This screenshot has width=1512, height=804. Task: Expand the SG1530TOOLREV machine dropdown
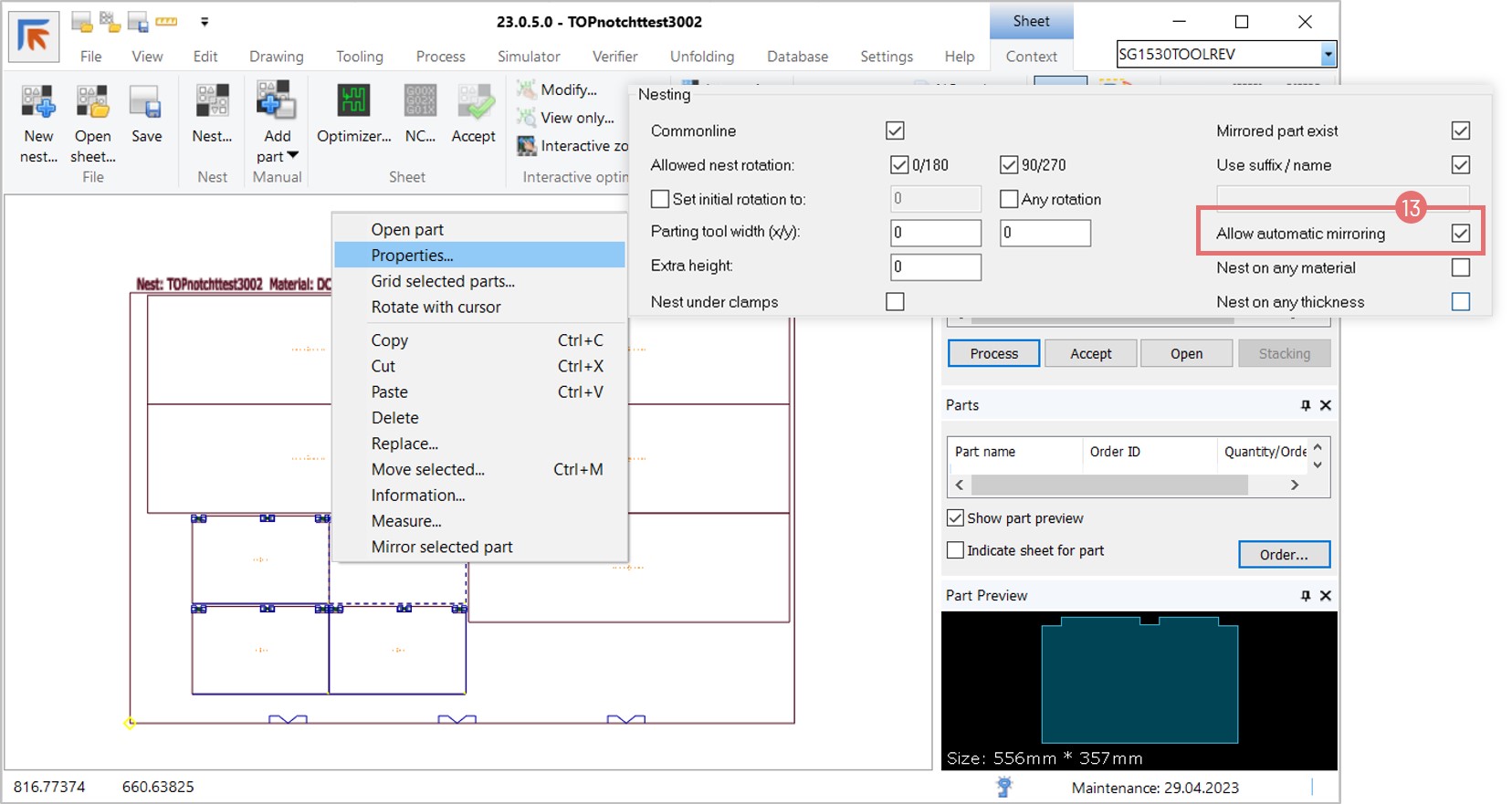coord(1328,55)
